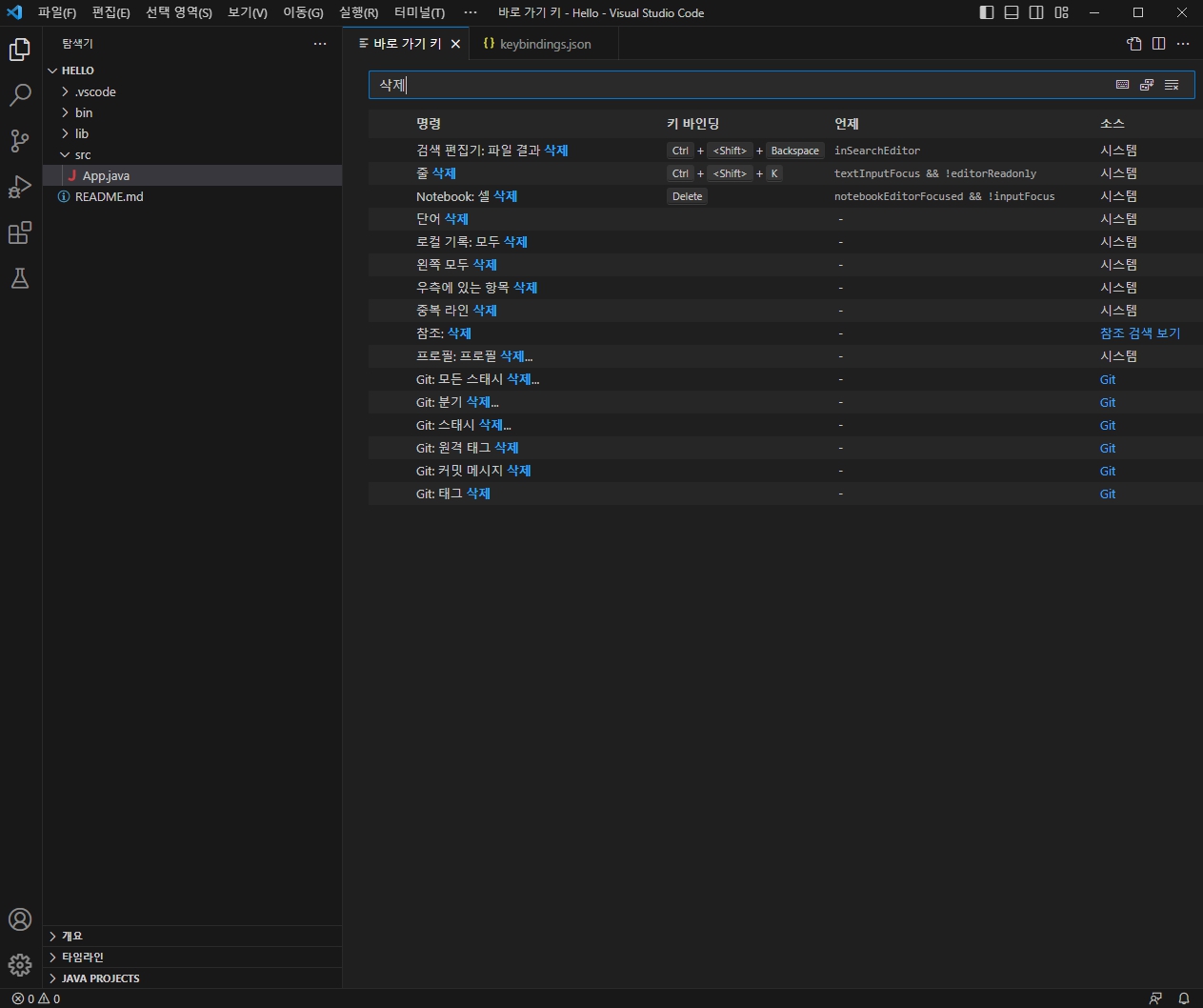Open the 터미널(T) menu
This screenshot has width=1203, height=1008.
coord(419,12)
